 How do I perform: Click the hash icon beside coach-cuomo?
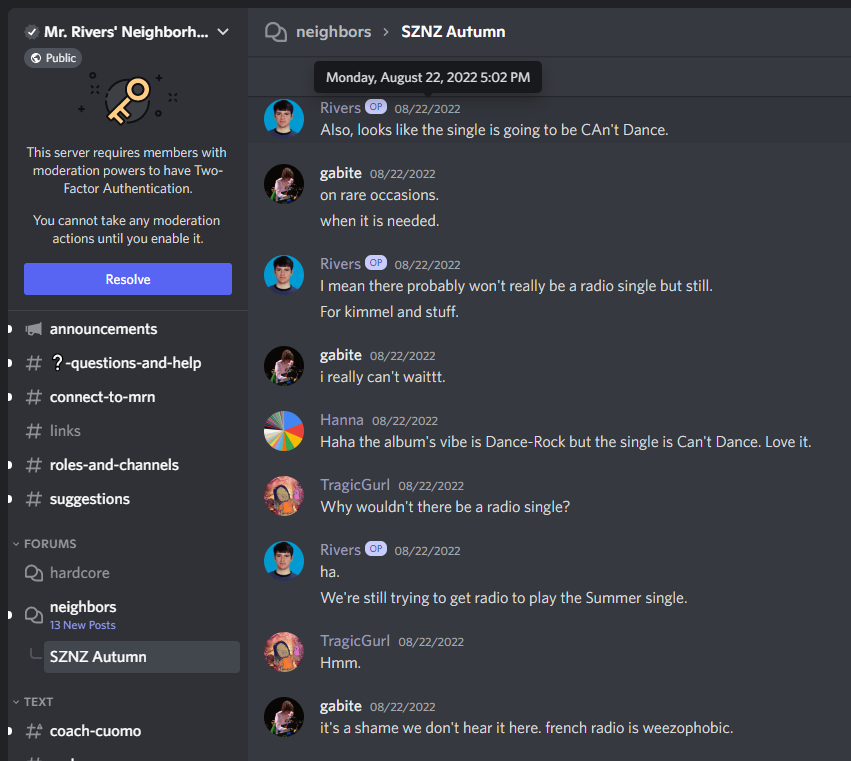click(x=34, y=731)
